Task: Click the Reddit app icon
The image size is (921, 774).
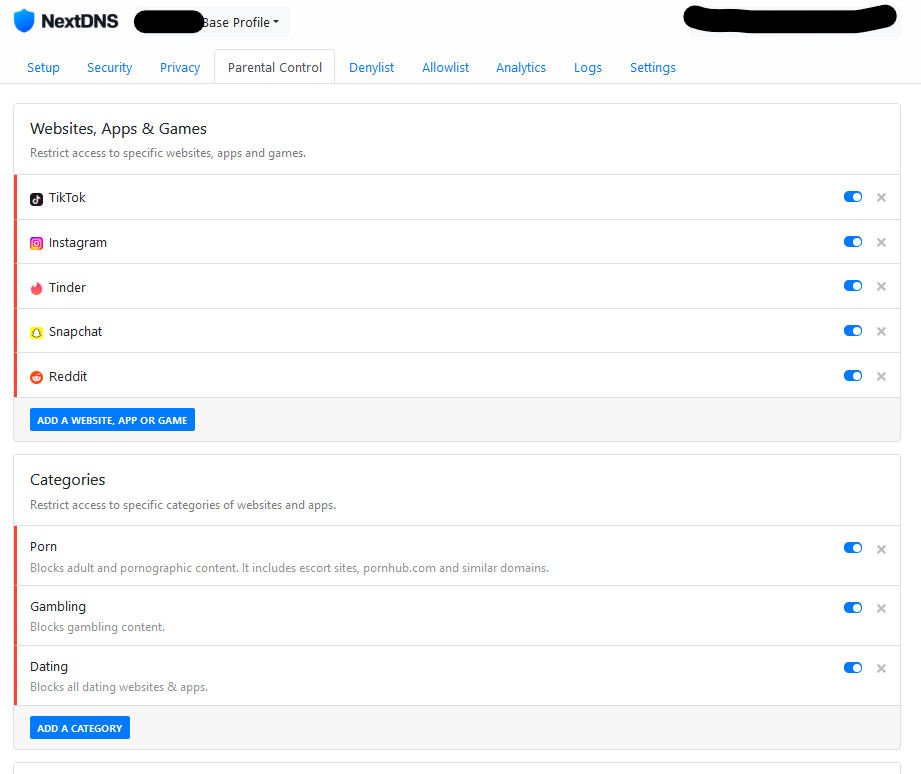Action: click(36, 377)
